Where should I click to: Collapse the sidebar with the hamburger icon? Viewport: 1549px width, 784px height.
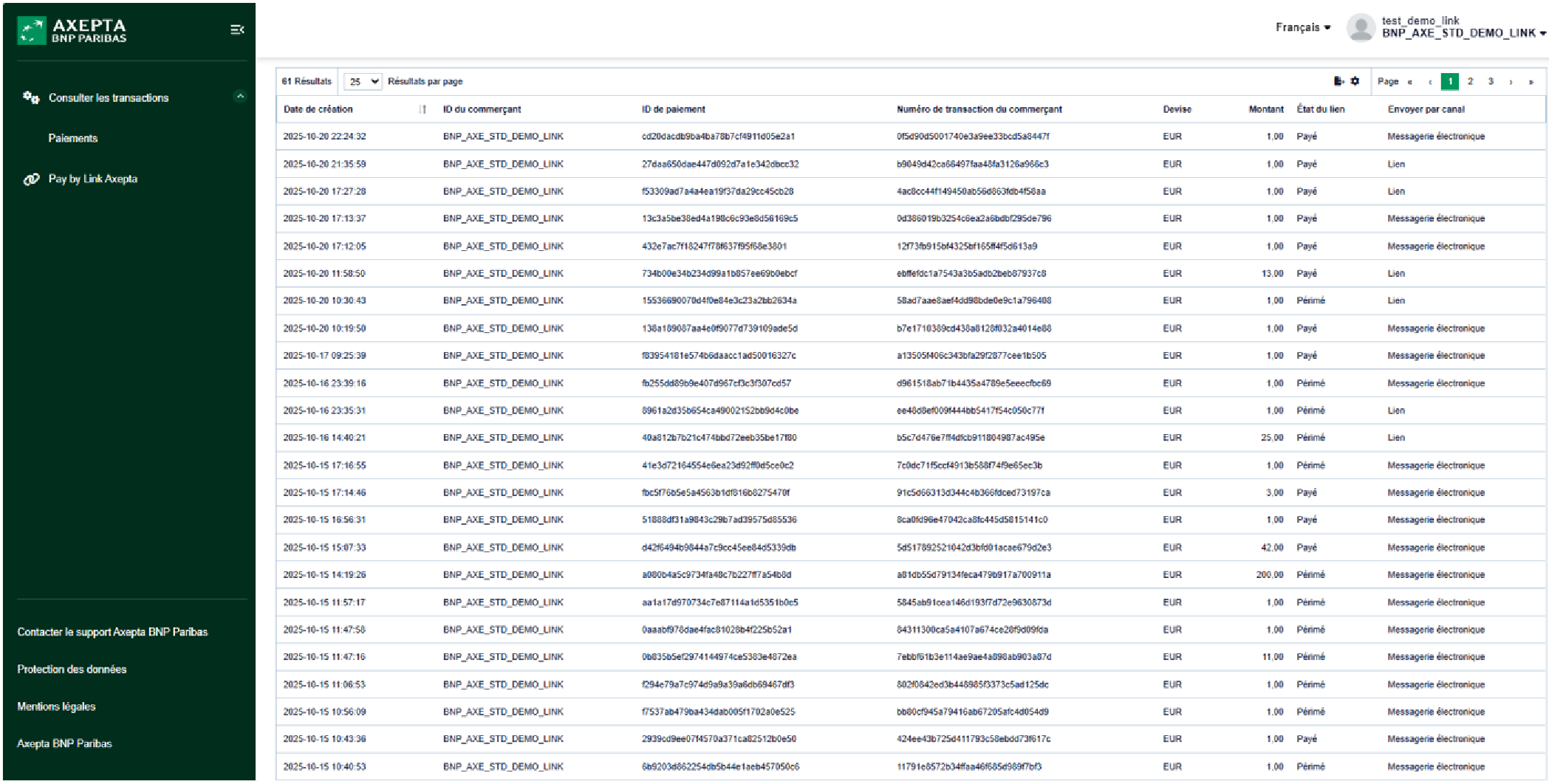pos(236,30)
